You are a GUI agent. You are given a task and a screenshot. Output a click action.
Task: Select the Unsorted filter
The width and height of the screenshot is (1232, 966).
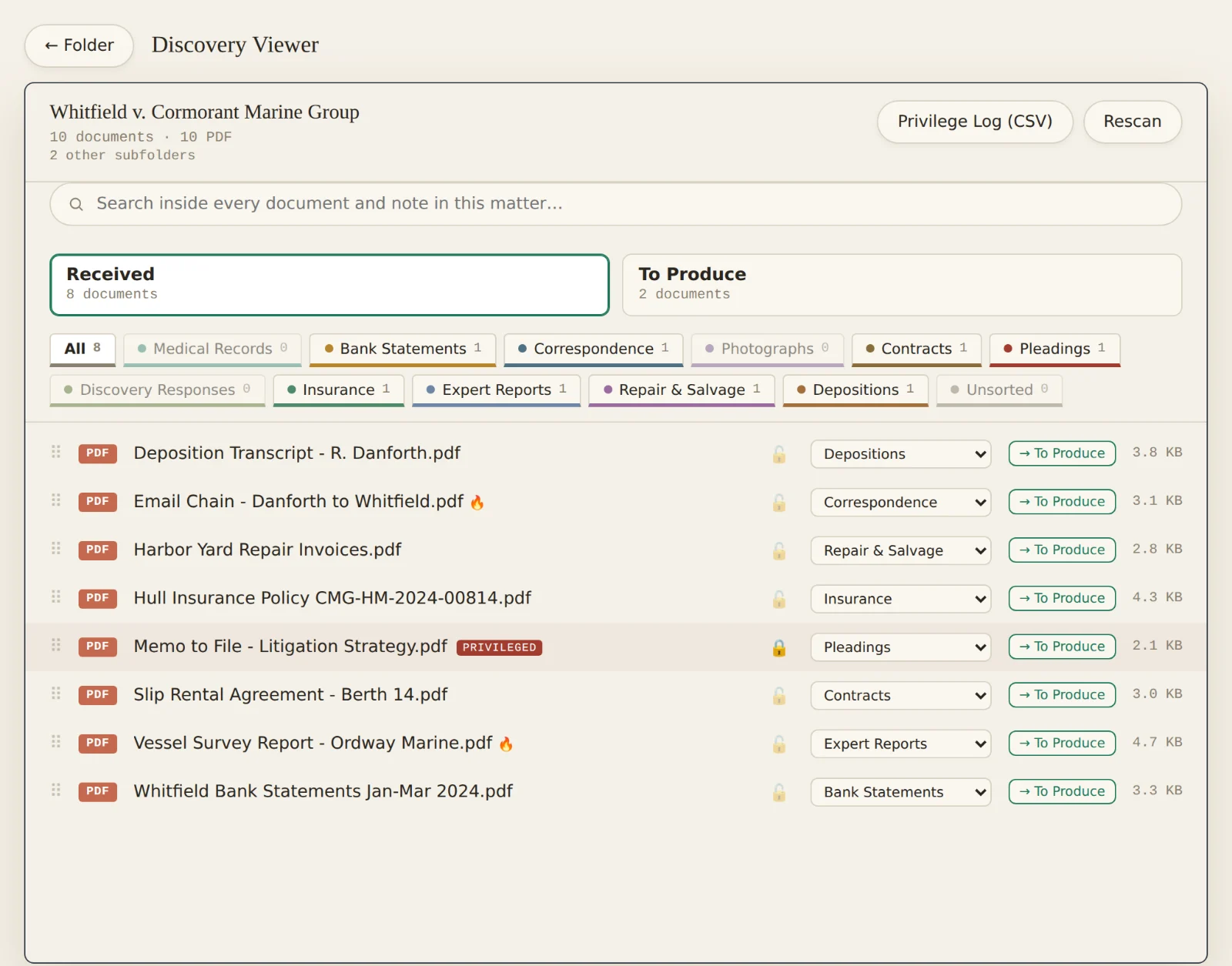point(999,390)
